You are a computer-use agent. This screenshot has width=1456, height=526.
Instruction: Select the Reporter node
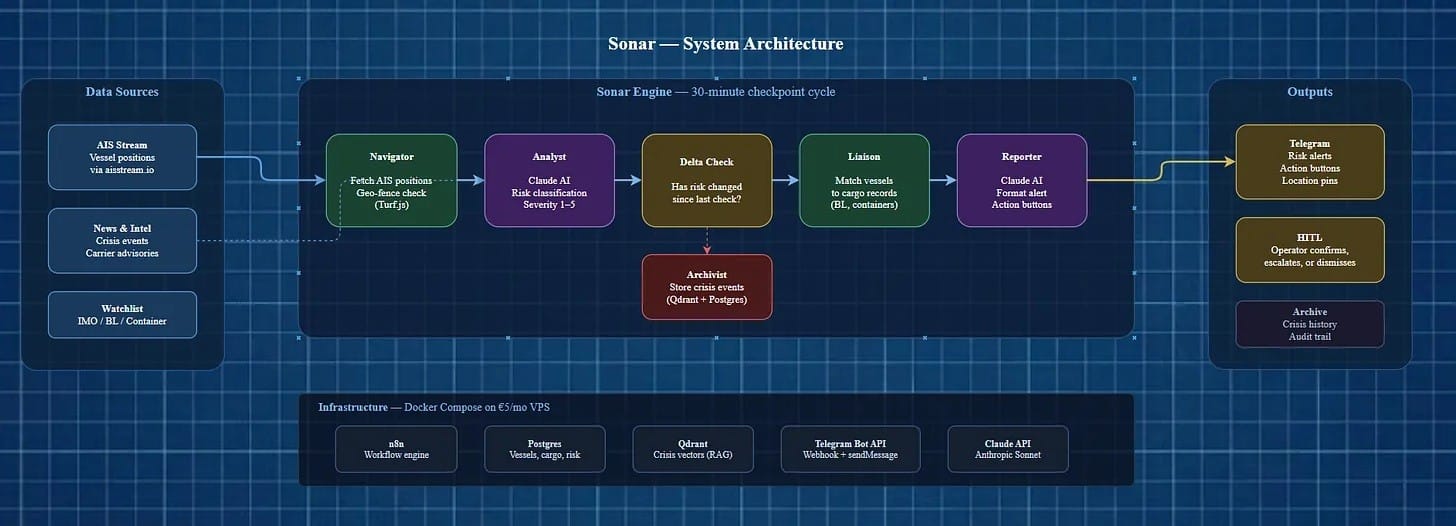point(1021,180)
